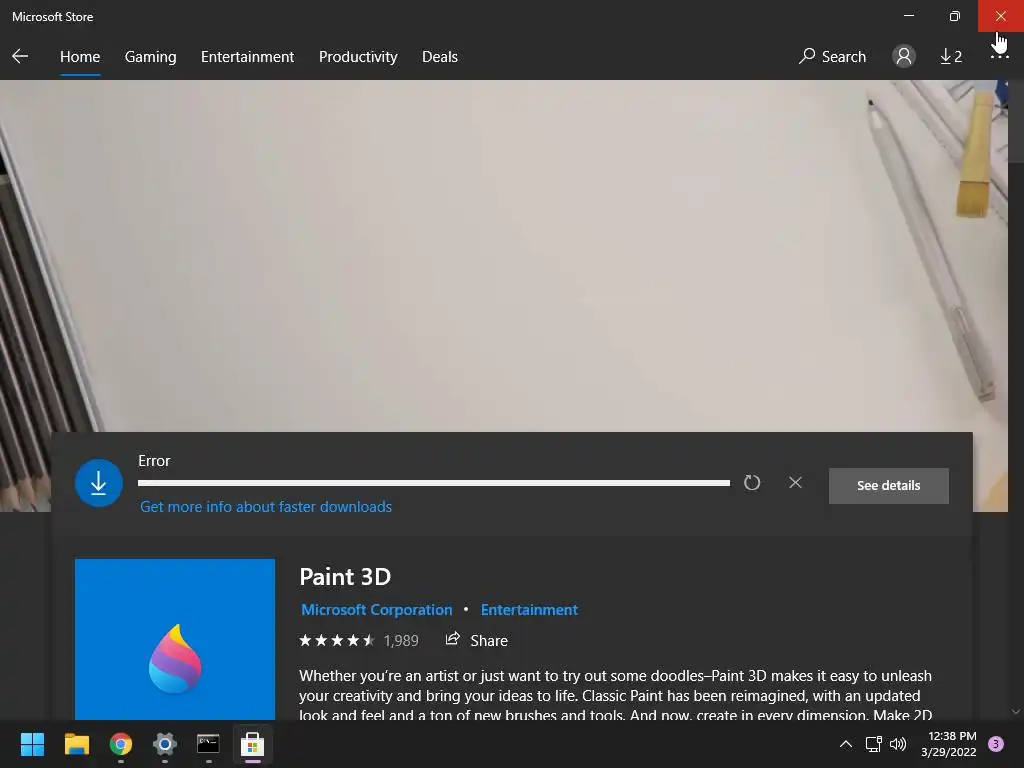The width and height of the screenshot is (1024, 768).
Task: Launch Chrome from the taskbar
Action: (121, 744)
